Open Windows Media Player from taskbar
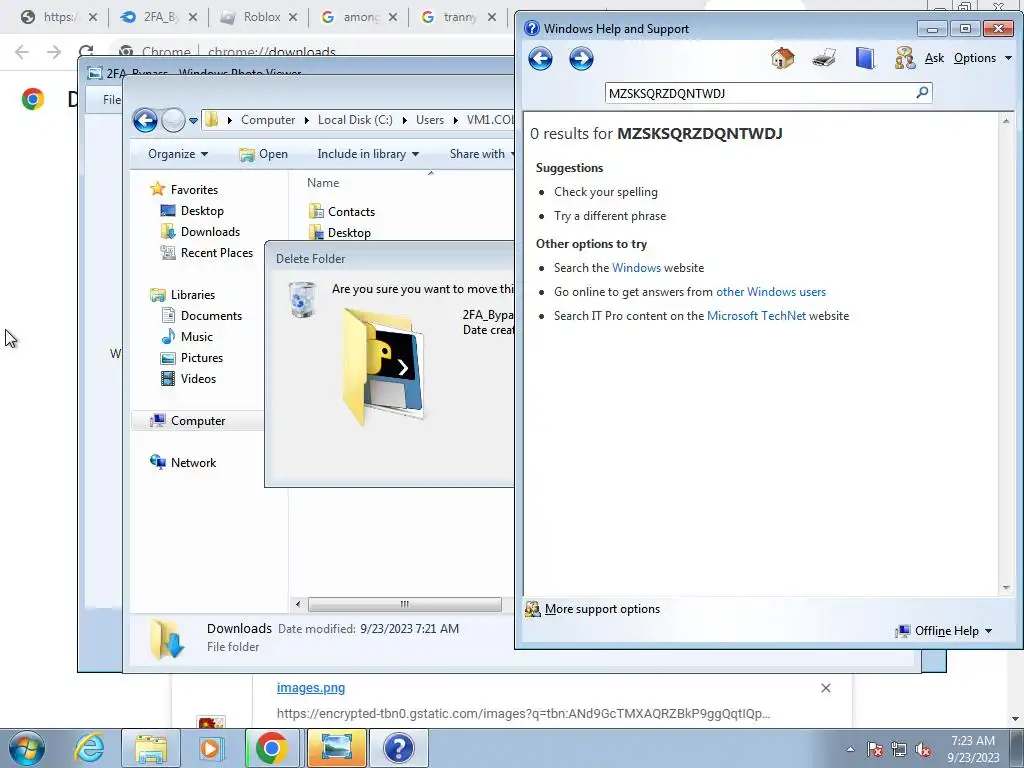The height and width of the screenshot is (768, 1024). tap(211, 748)
